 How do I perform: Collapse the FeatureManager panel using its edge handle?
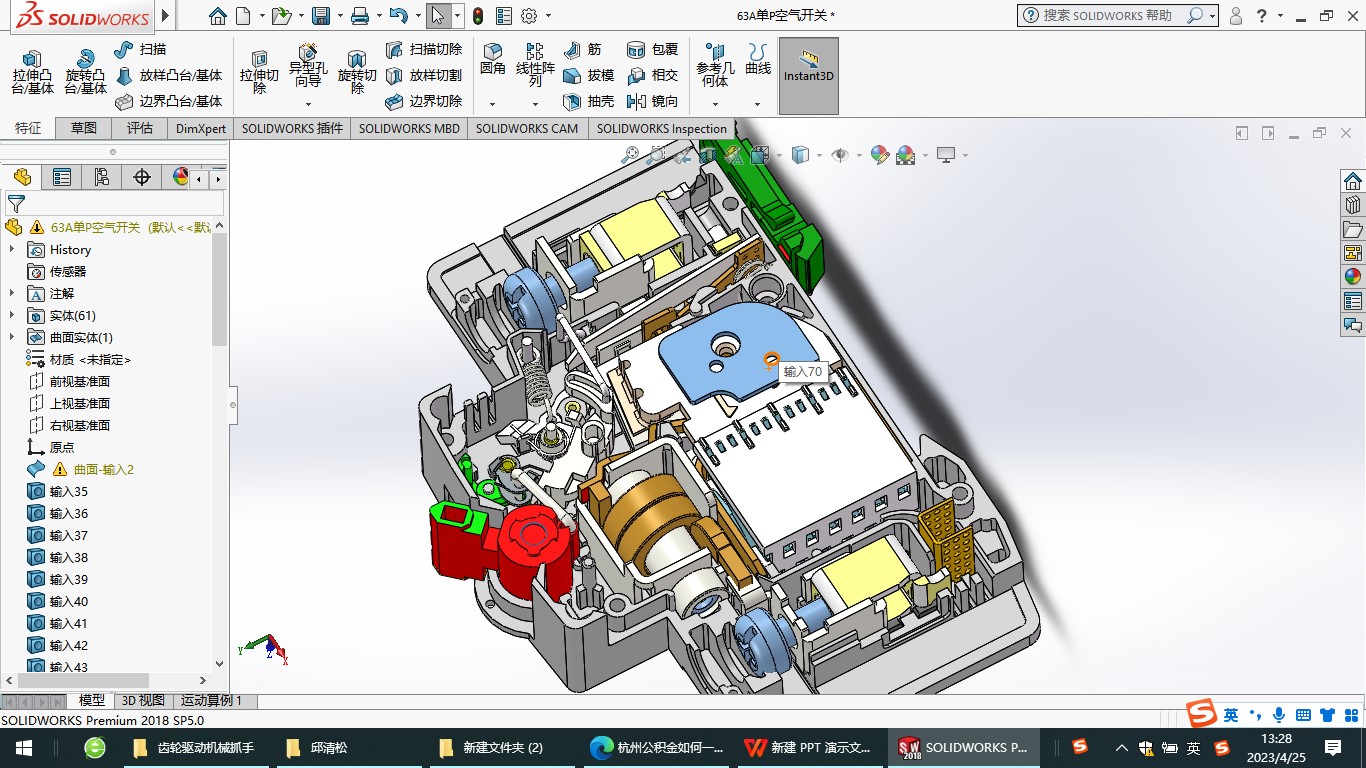click(x=233, y=404)
